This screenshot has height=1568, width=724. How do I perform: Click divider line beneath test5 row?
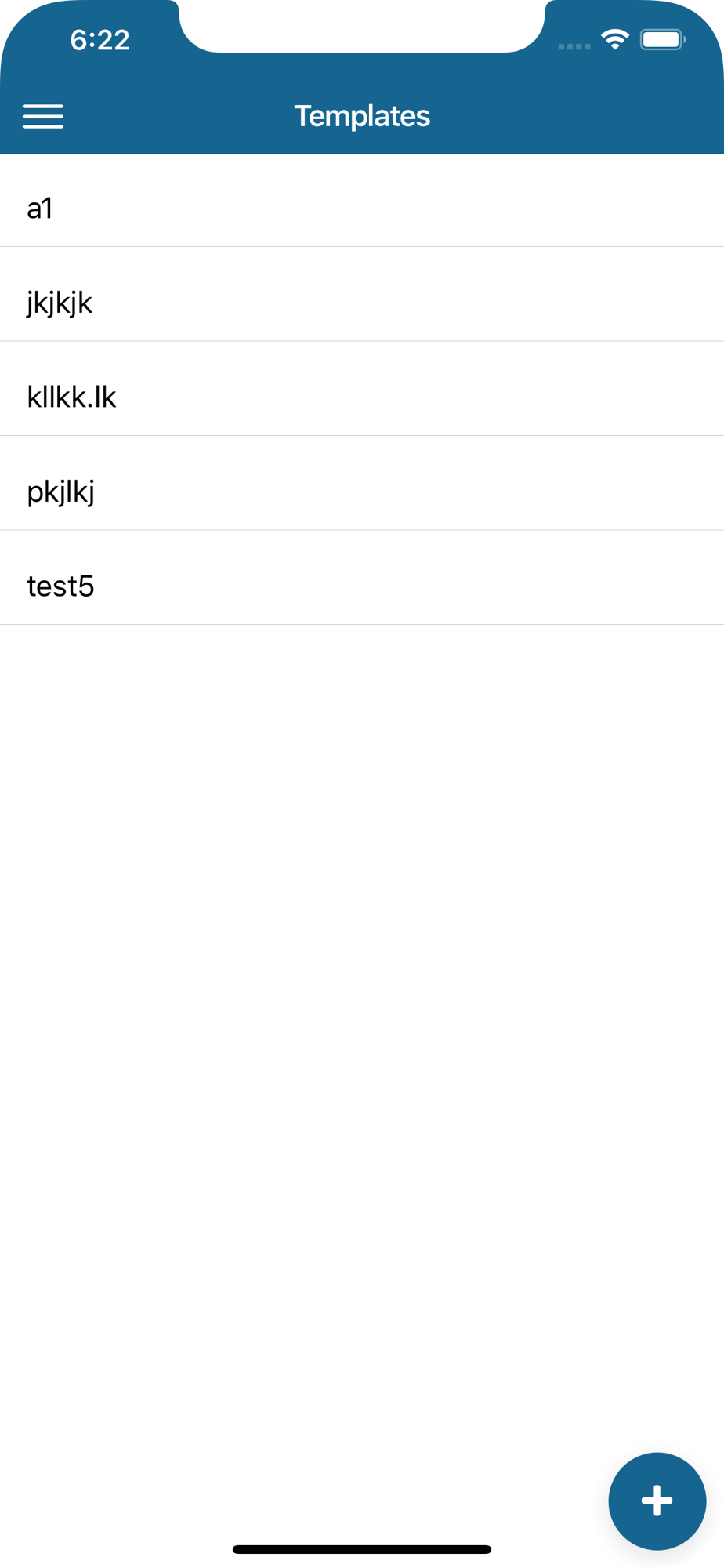362,624
